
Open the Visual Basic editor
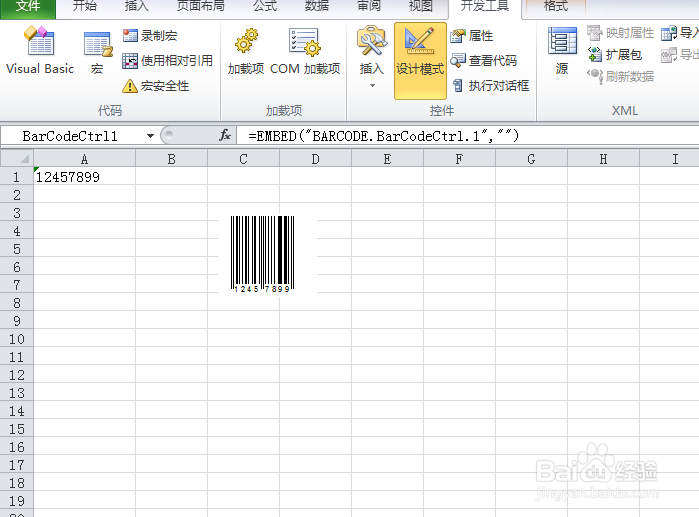(x=40, y=50)
